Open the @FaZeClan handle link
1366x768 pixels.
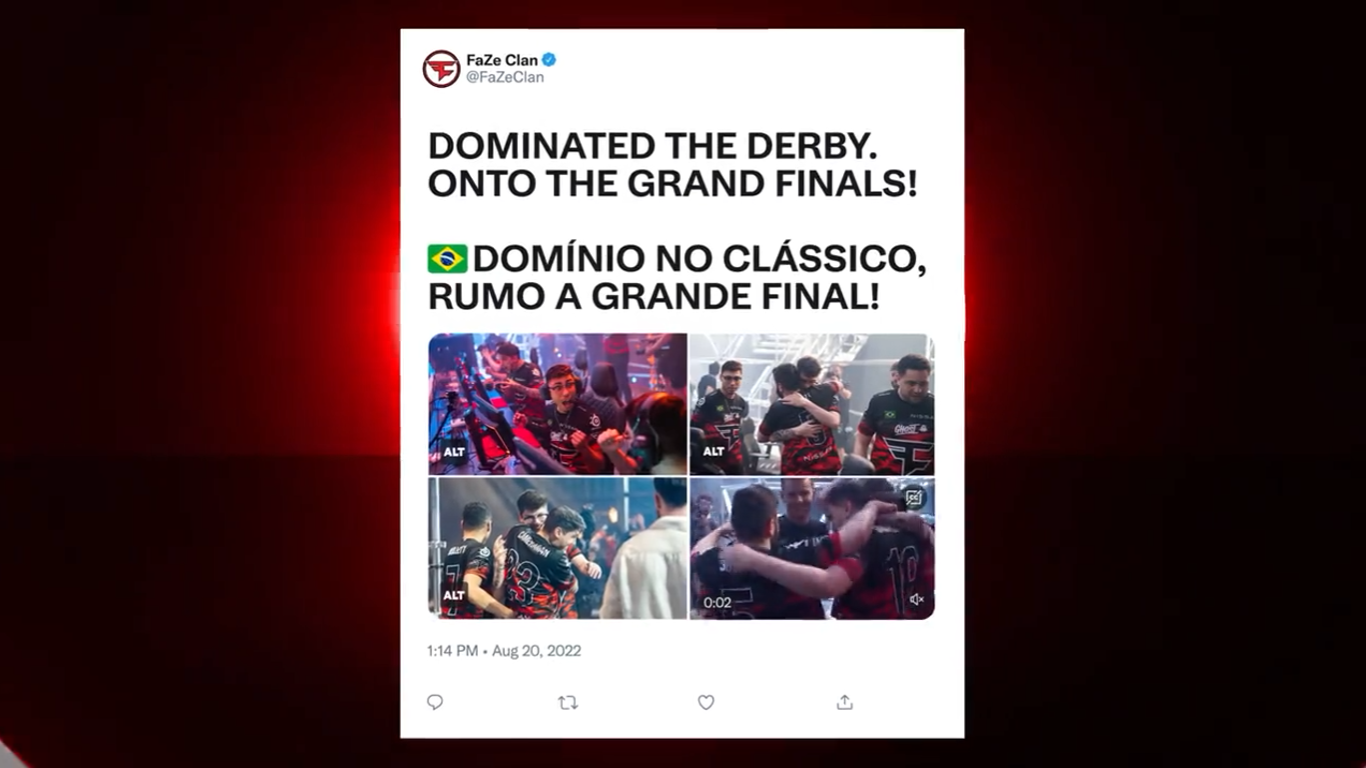[x=505, y=77]
